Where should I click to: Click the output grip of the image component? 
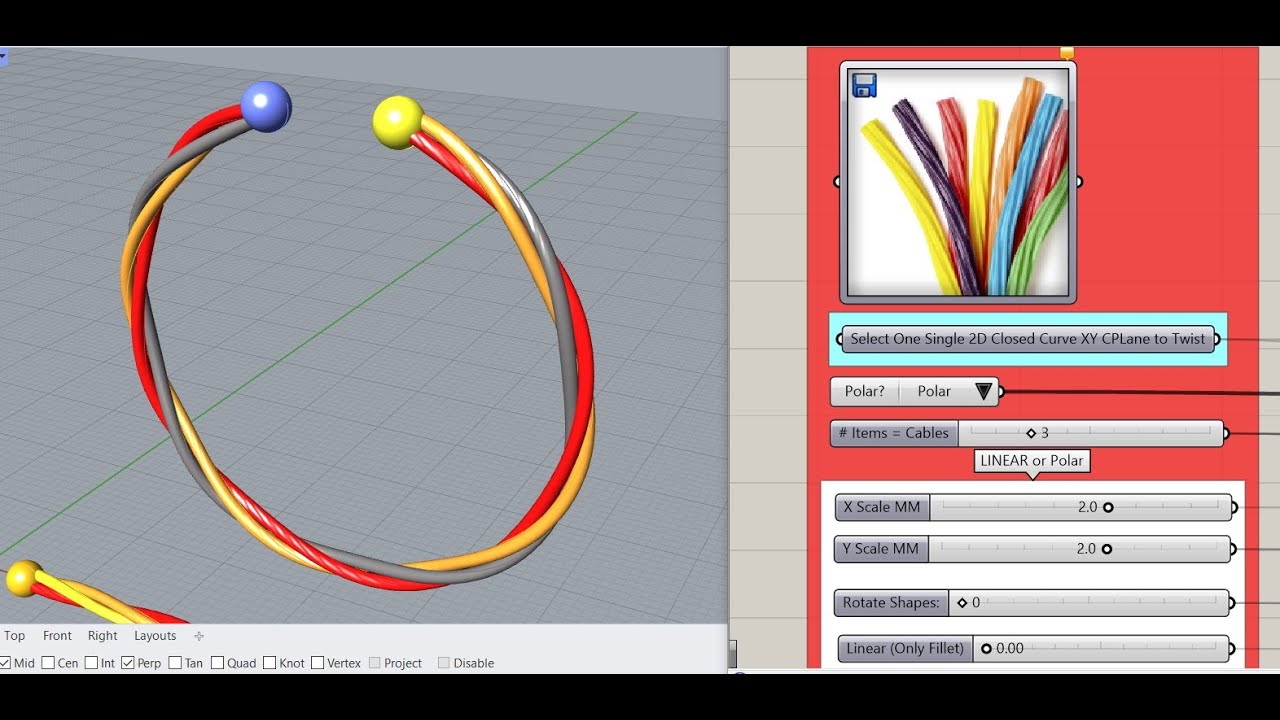pyautogui.click(x=1079, y=182)
